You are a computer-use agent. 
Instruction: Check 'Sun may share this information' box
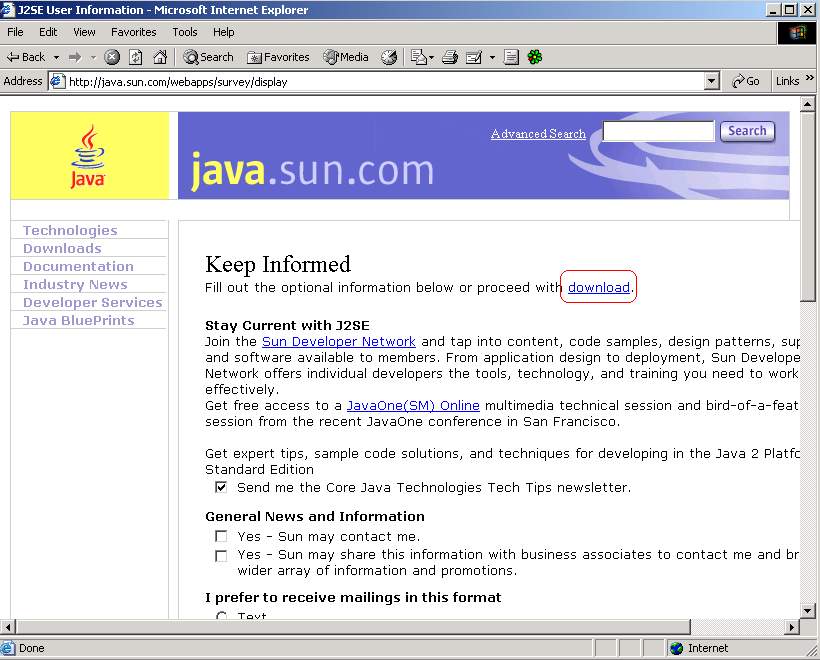pos(221,555)
